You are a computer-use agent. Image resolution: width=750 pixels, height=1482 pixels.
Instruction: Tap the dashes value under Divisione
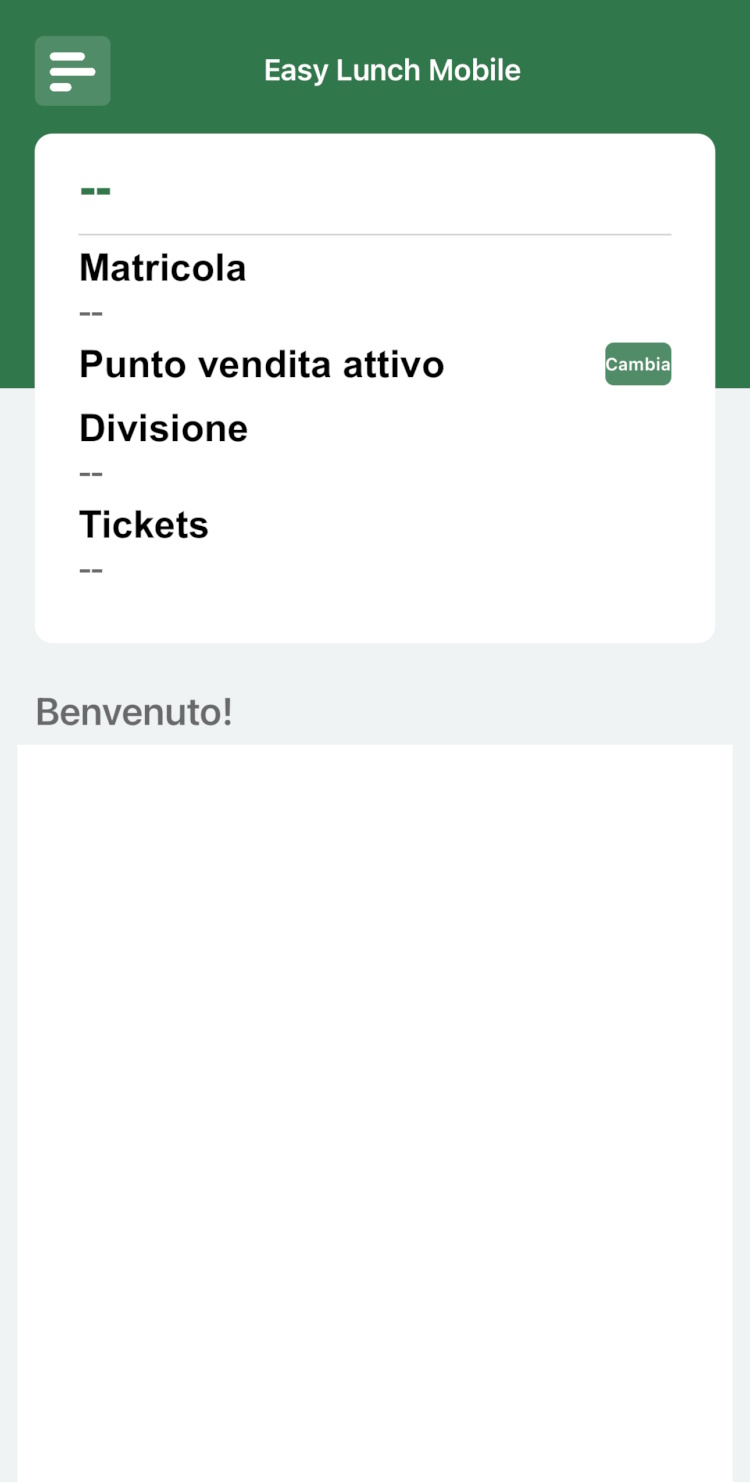[x=91, y=473]
